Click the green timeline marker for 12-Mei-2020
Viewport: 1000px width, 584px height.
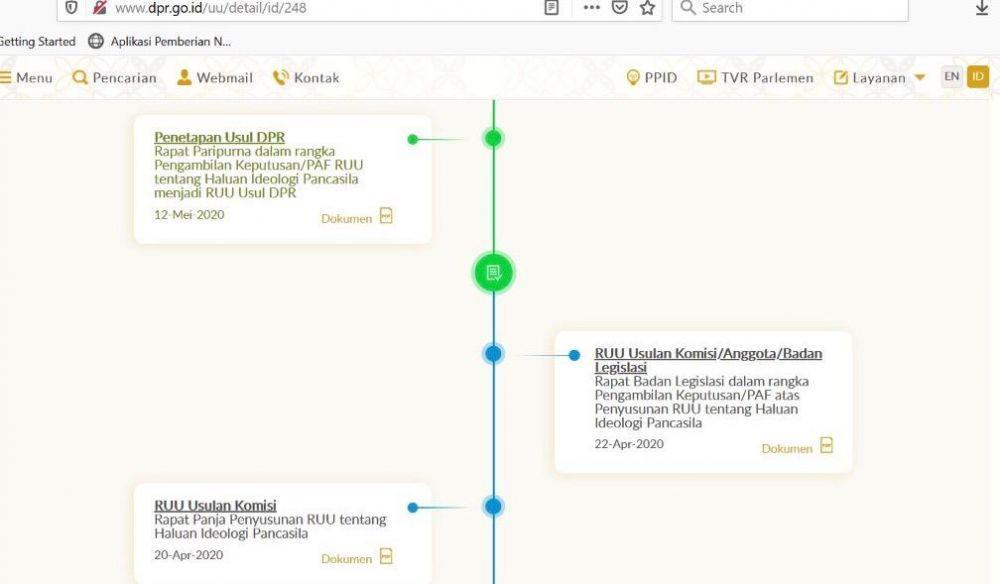pos(493,138)
